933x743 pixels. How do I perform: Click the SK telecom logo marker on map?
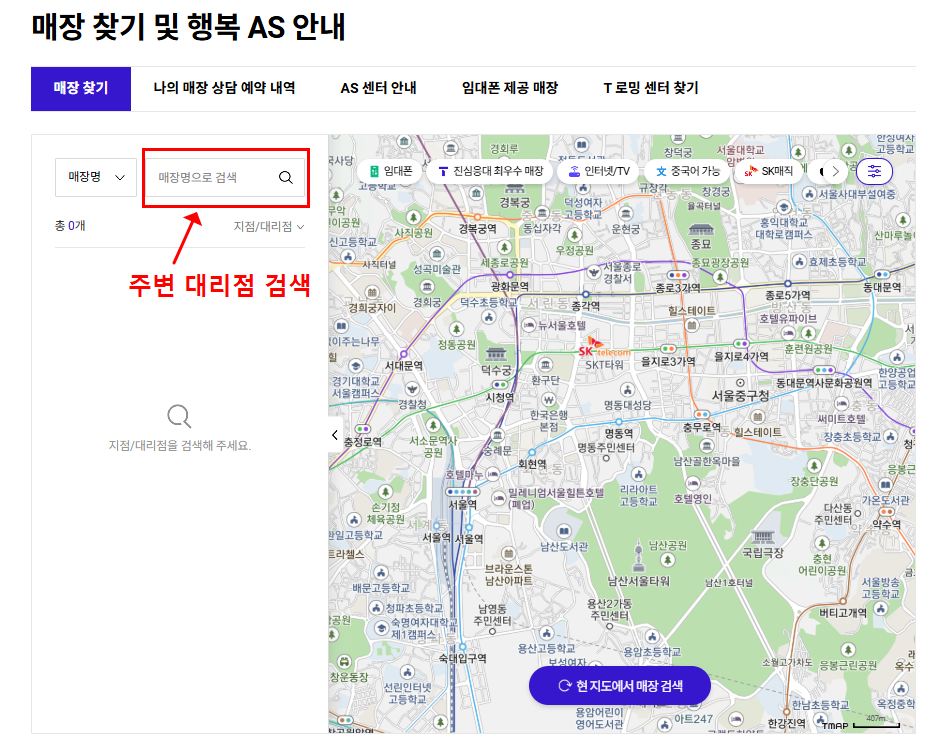pos(603,347)
